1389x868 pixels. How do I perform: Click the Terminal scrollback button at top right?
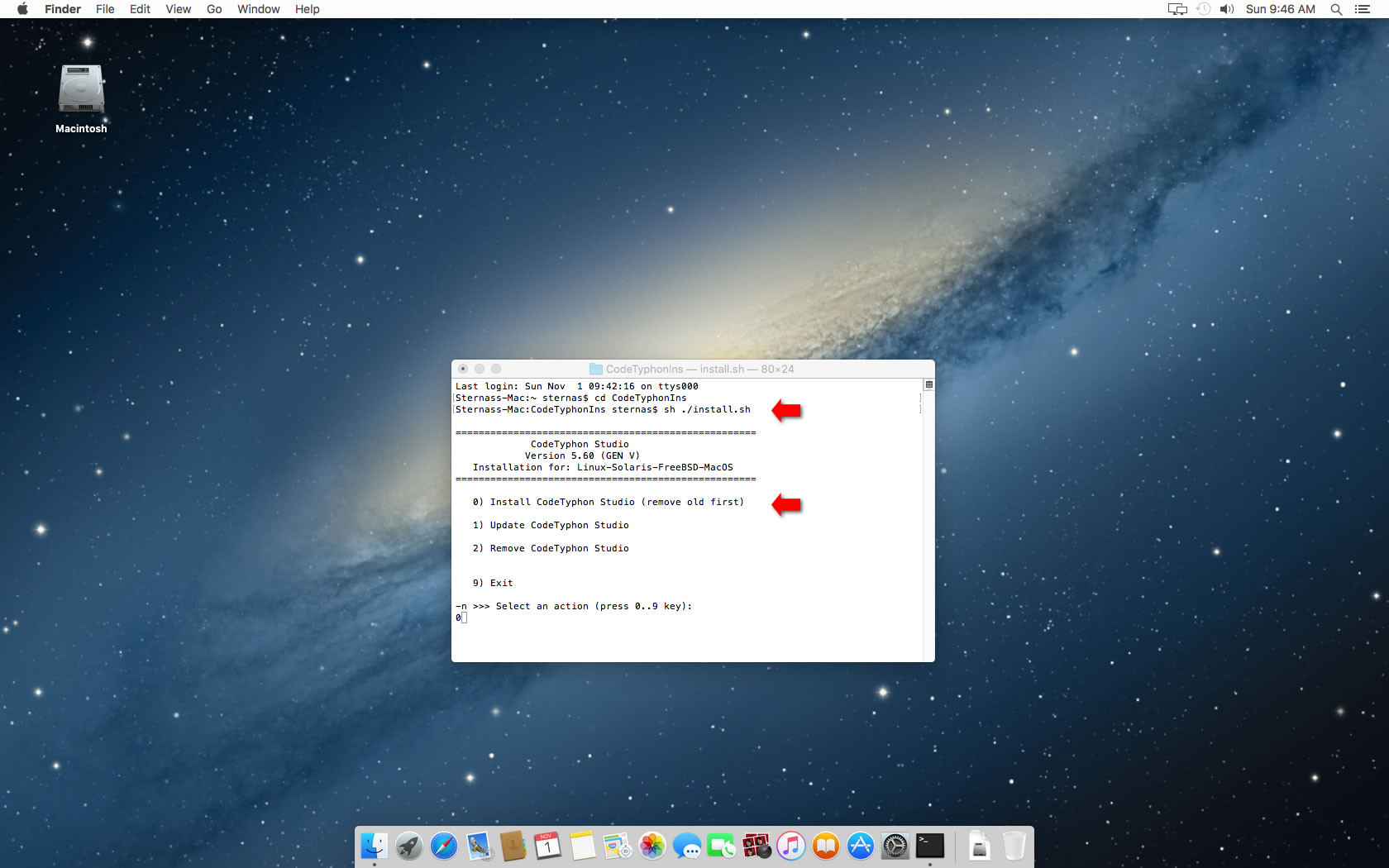(x=928, y=384)
